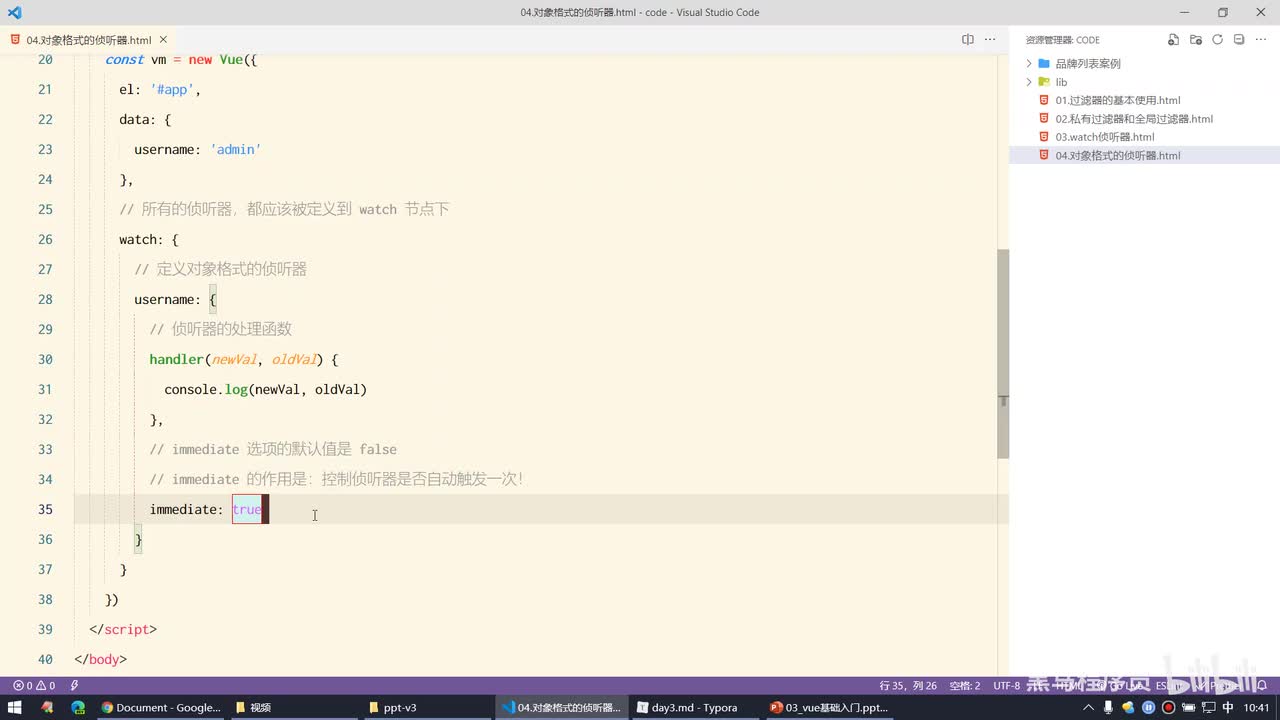1280x720 pixels.
Task: Click the selected 'true' value on line 35
Action: click(247, 509)
